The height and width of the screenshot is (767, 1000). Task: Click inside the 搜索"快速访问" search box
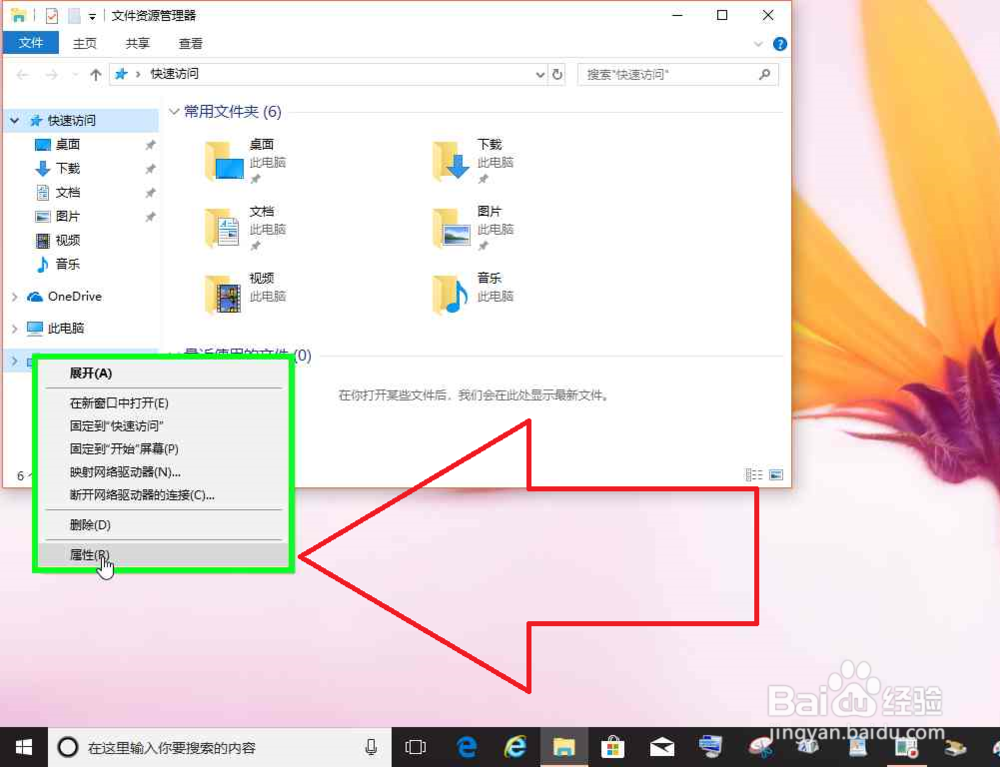pyautogui.click(x=670, y=74)
